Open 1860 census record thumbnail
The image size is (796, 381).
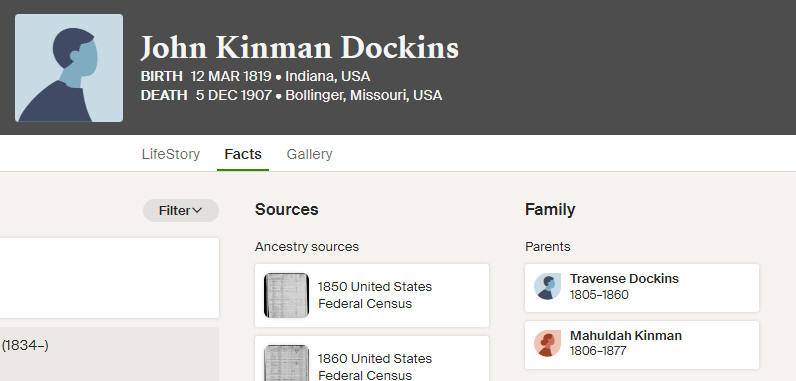pos(286,363)
